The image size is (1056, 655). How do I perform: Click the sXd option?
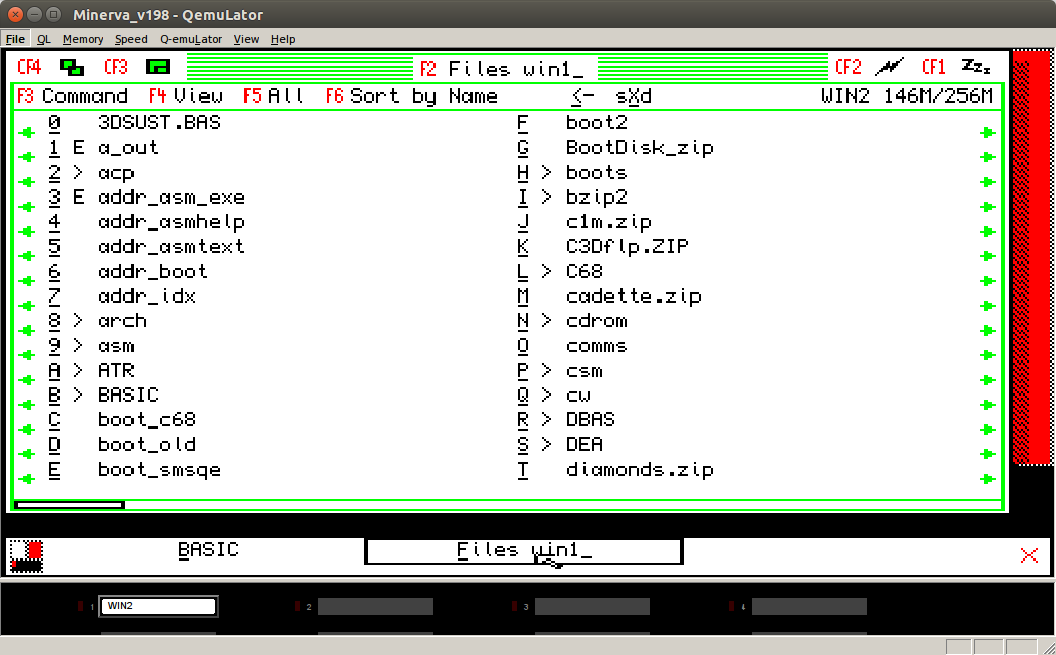pos(634,96)
